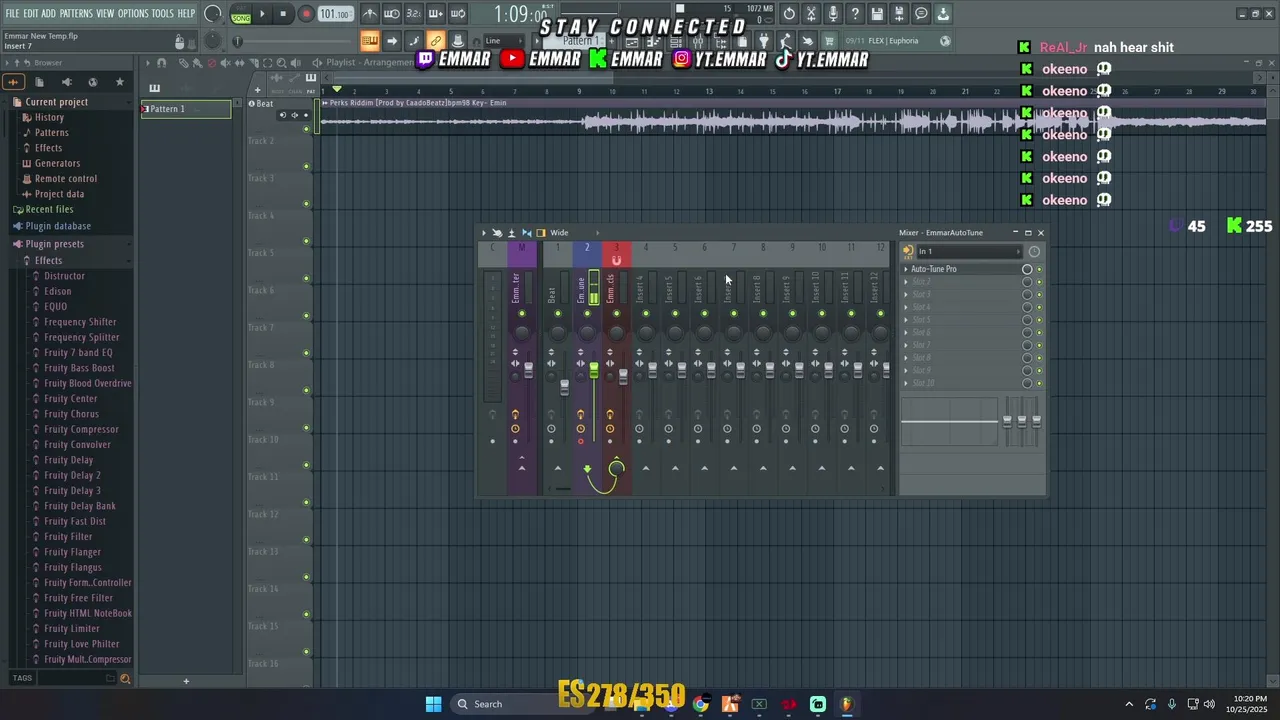This screenshot has height=720, width=1280.
Task: Select Current project in the browser
Action: [56, 102]
